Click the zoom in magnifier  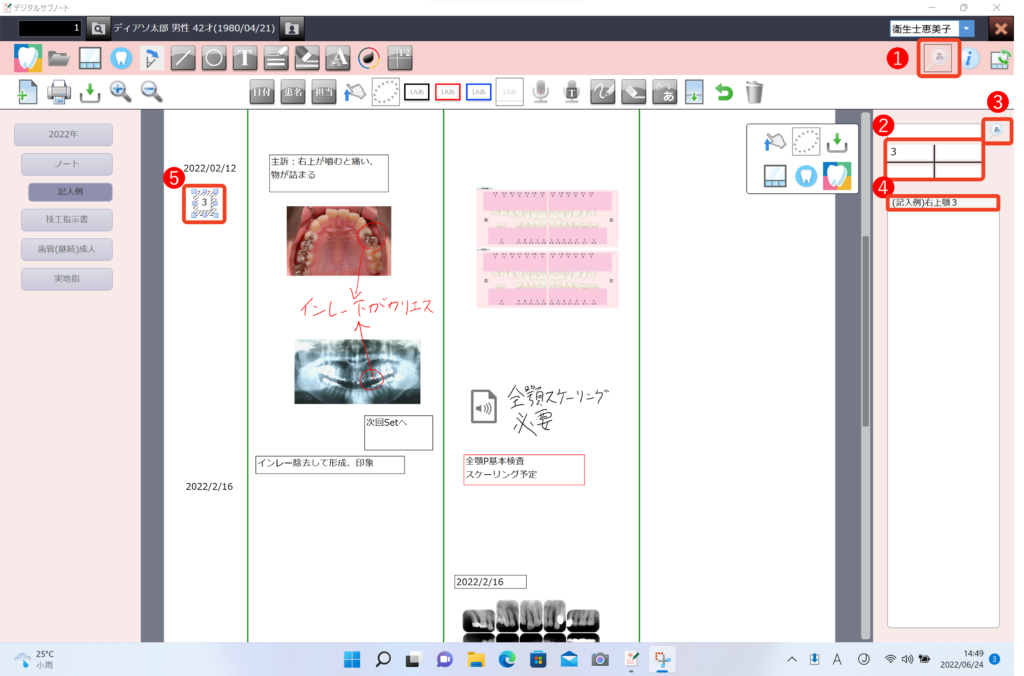pos(121,93)
